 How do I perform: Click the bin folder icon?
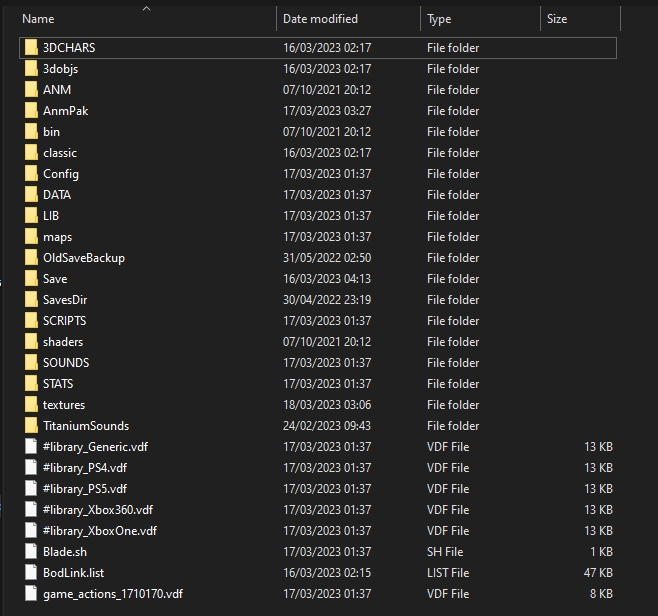pos(31,132)
